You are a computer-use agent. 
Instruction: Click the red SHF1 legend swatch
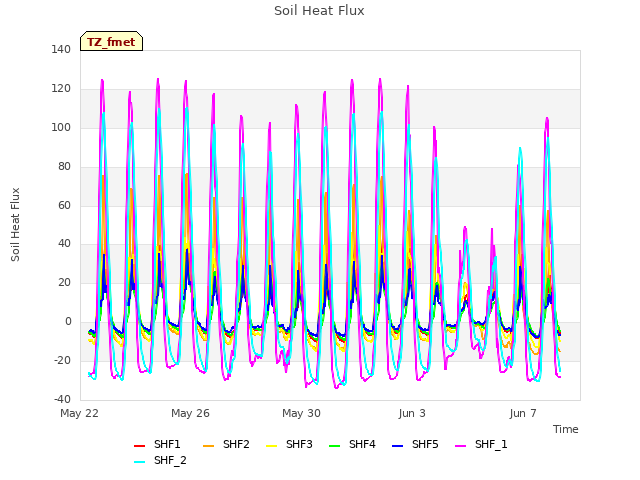point(140,446)
